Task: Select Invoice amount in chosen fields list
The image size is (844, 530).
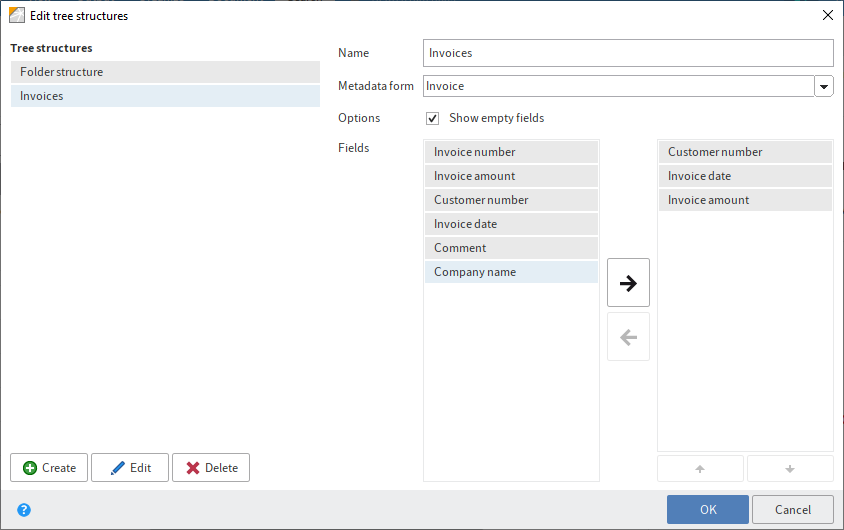Action: [745, 200]
